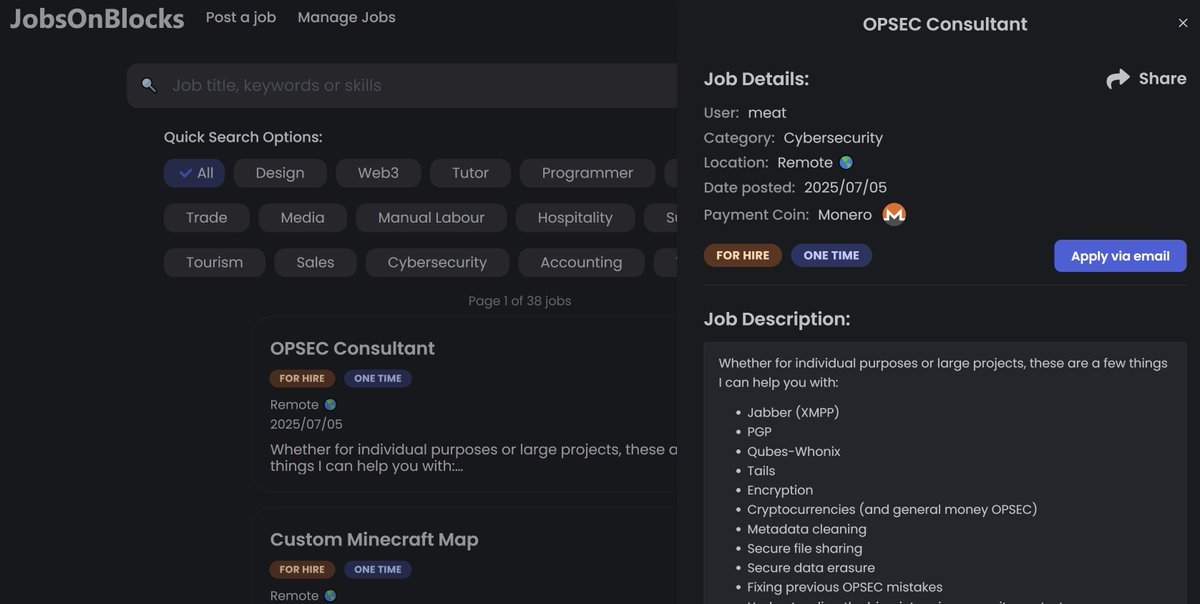Screen dimensions: 1200x604
Task: Click the 'Jabber (XMPP)' list item
Action: (x=793, y=412)
